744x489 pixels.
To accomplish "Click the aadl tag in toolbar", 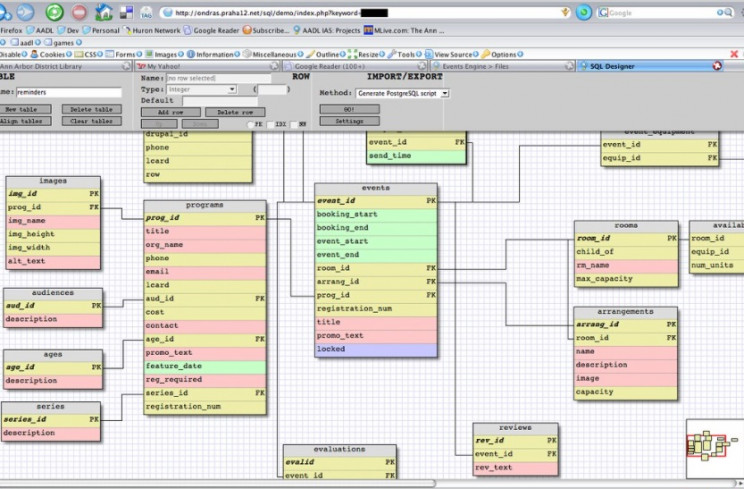I will coord(26,43).
